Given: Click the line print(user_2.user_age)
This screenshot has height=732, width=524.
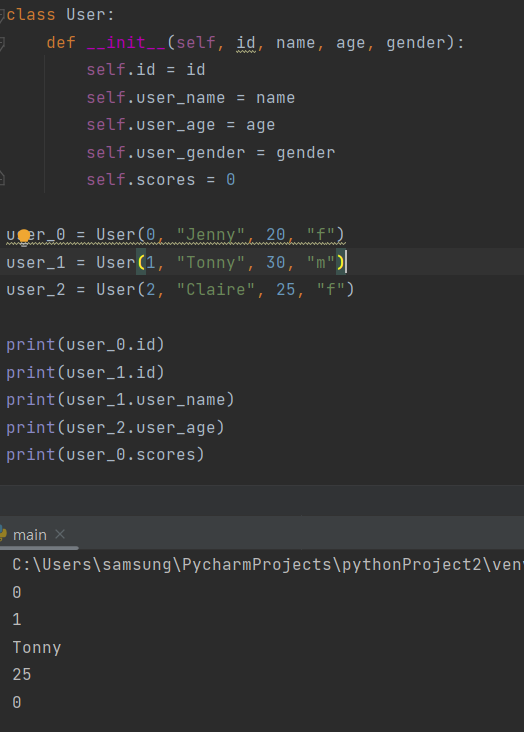Looking at the screenshot, I should [115, 428].
